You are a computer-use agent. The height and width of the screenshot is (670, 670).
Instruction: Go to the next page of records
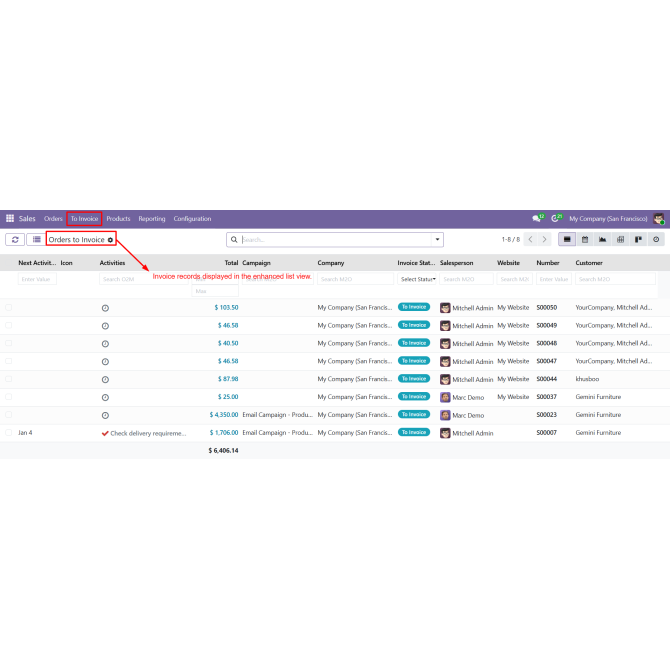click(544, 239)
